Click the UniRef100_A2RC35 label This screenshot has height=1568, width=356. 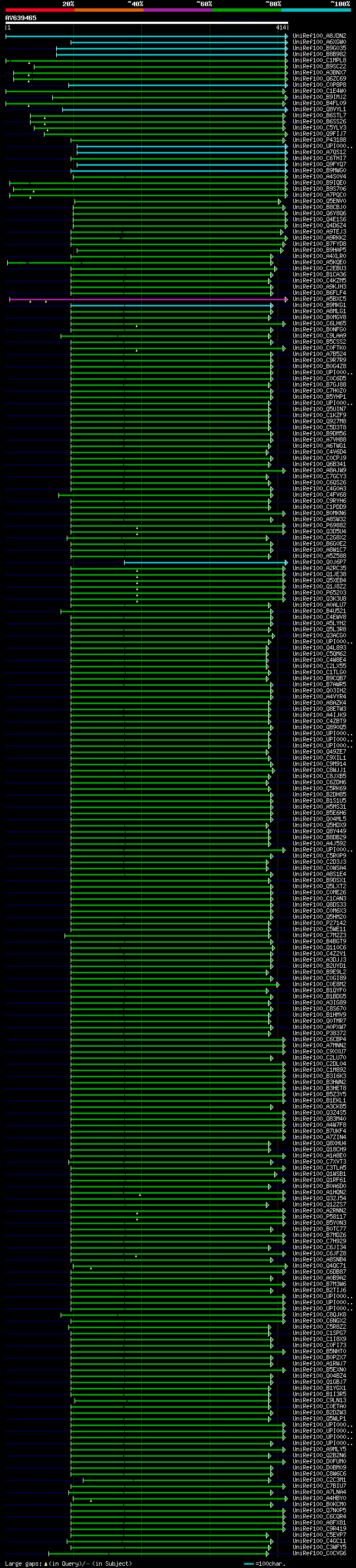coord(319,568)
